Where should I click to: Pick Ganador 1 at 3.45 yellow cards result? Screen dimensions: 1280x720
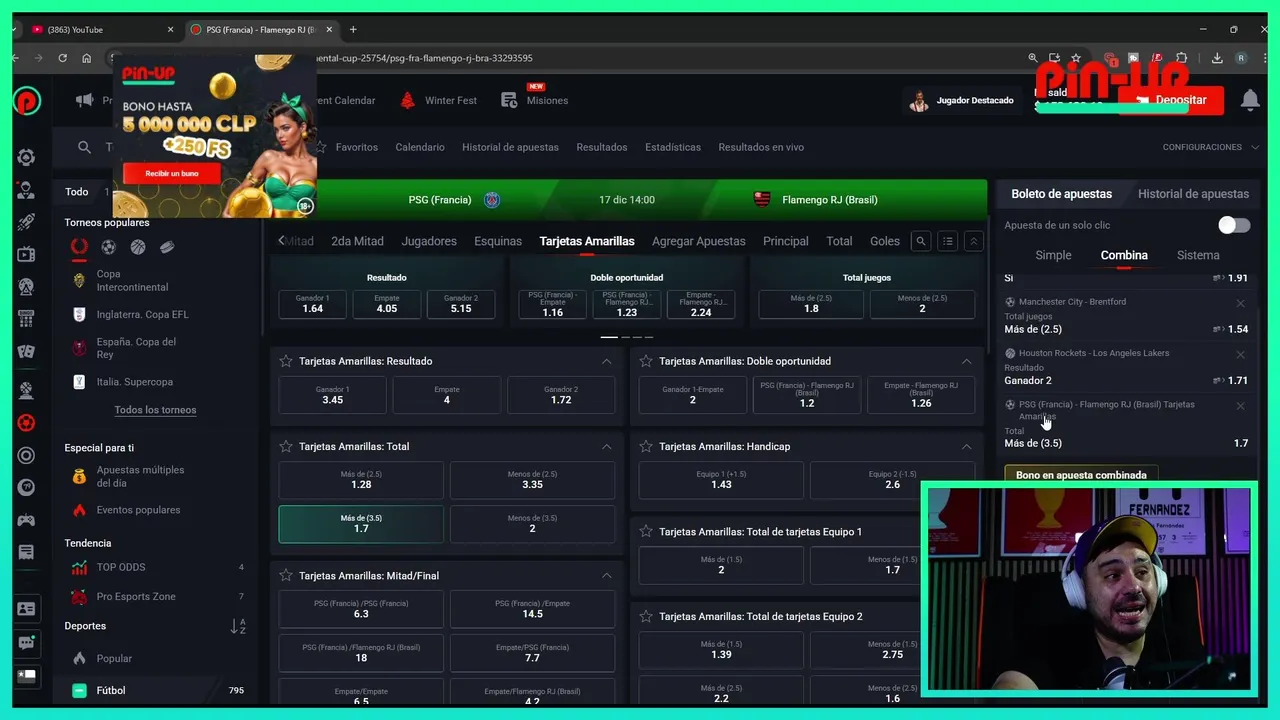tap(332, 395)
